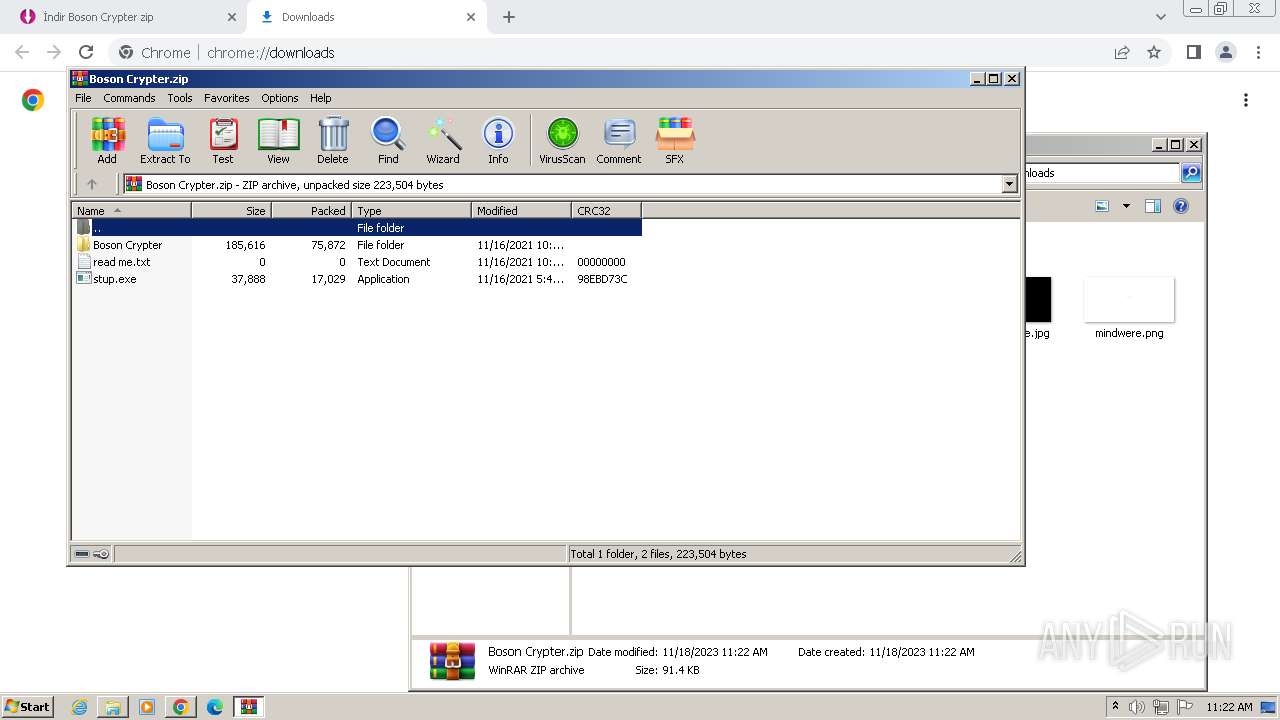Open Microsoft Edge from taskbar
The height and width of the screenshot is (720, 1280).
click(214, 707)
